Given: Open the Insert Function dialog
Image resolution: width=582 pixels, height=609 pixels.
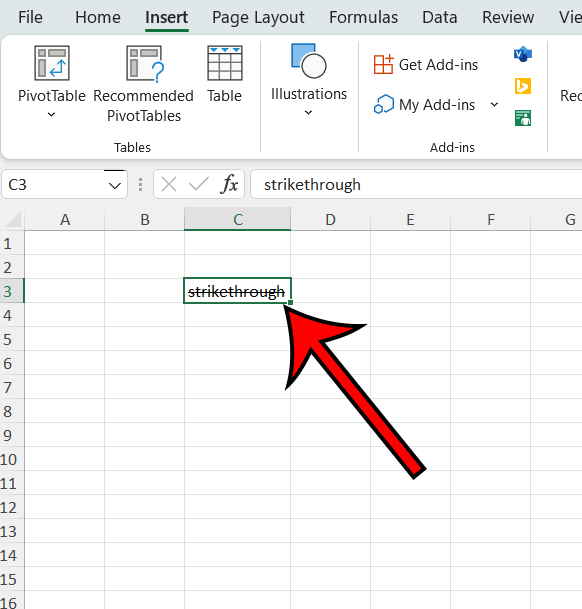Looking at the screenshot, I should coord(229,184).
